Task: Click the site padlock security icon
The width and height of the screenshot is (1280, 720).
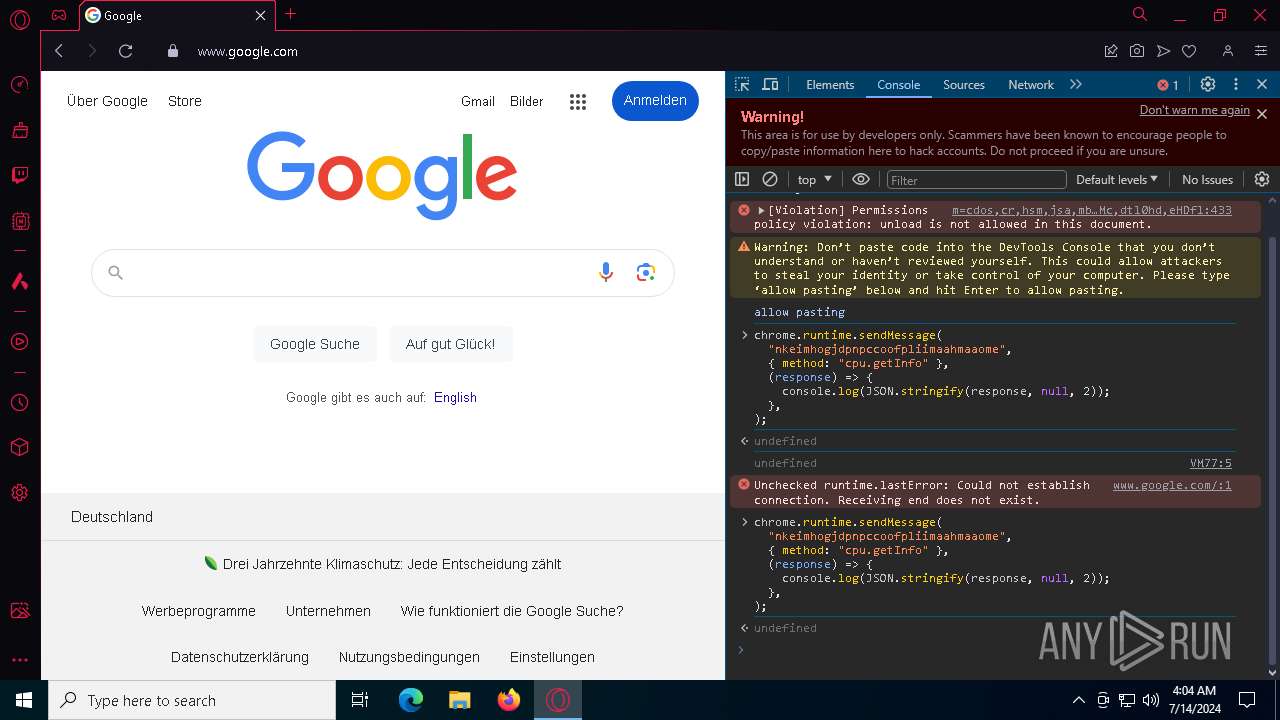Action: tap(173, 51)
